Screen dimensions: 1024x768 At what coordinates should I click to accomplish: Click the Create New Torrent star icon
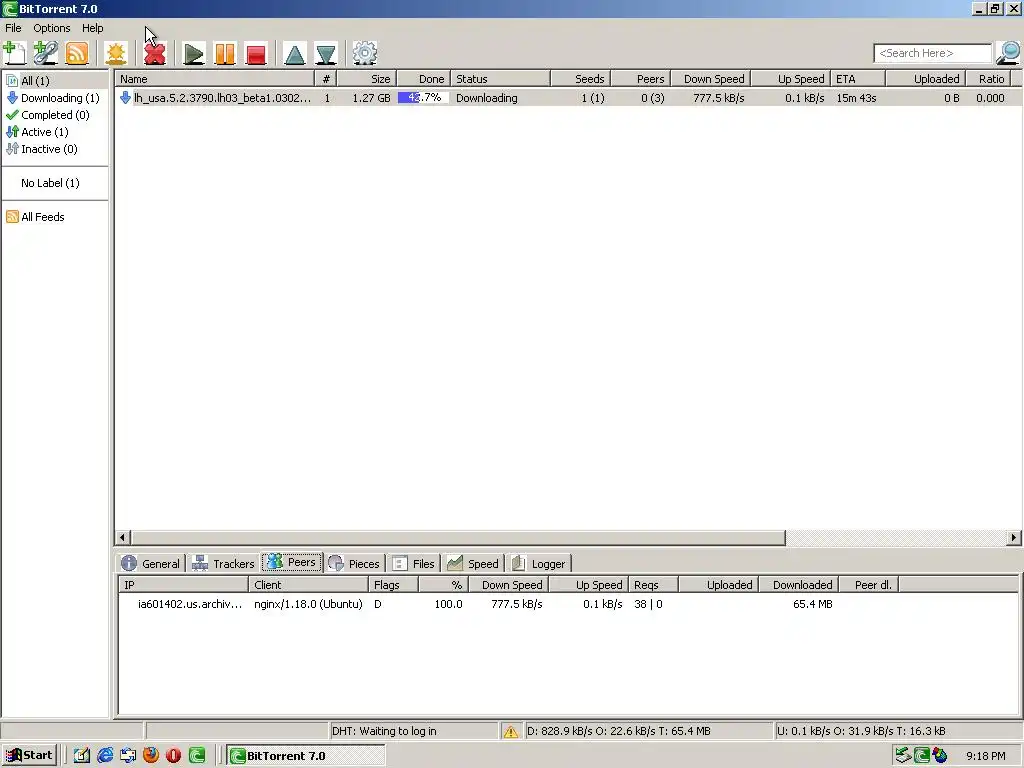(116, 53)
